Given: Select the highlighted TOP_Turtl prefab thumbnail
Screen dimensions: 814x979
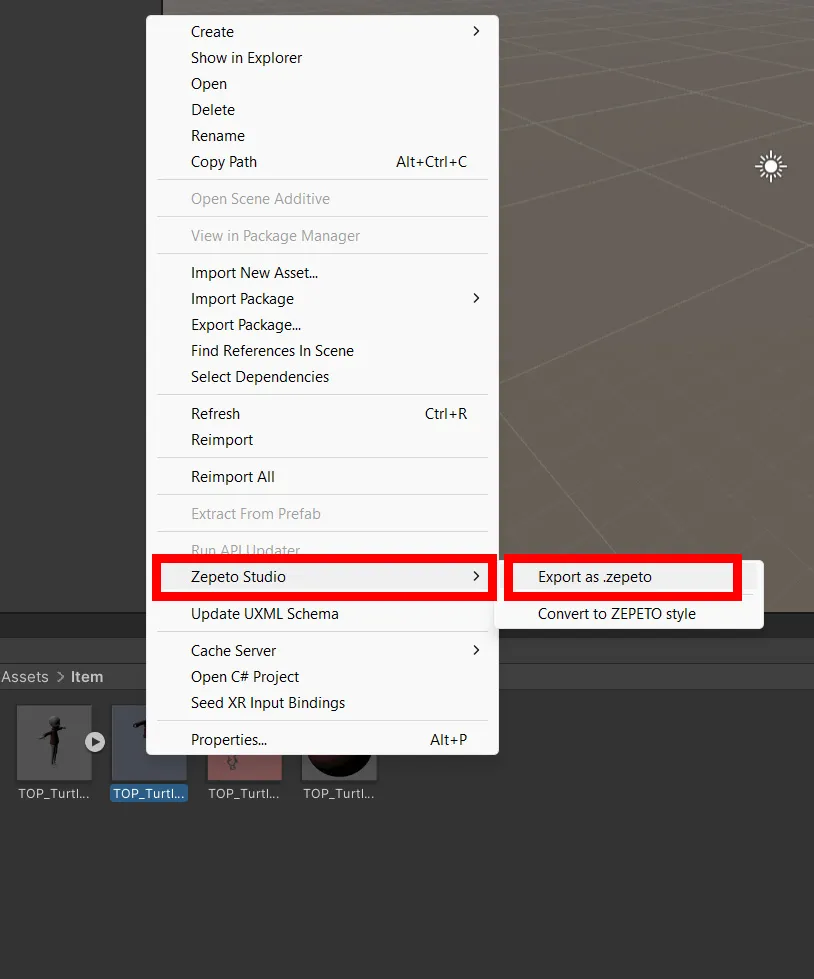Looking at the screenshot, I should (148, 741).
